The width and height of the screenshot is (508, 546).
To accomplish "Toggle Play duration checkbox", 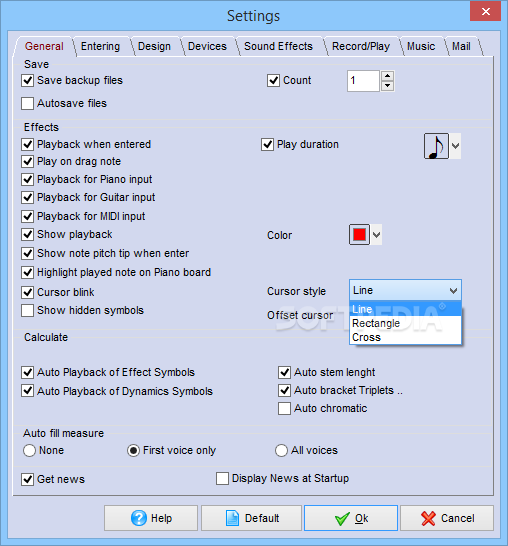I will (267, 144).
